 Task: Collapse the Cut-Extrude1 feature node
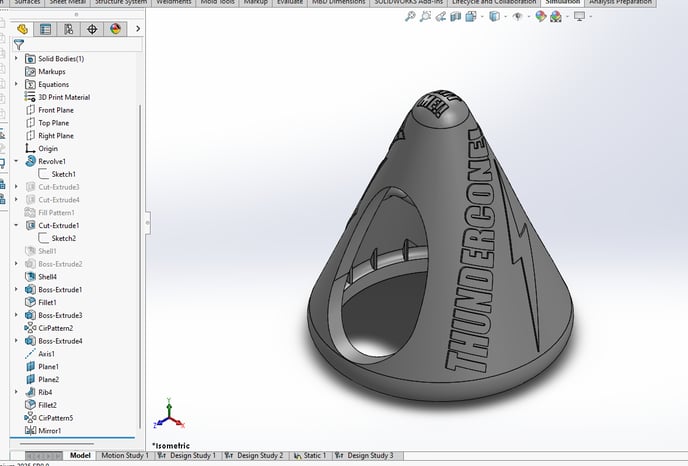pyautogui.click(x=16, y=225)
